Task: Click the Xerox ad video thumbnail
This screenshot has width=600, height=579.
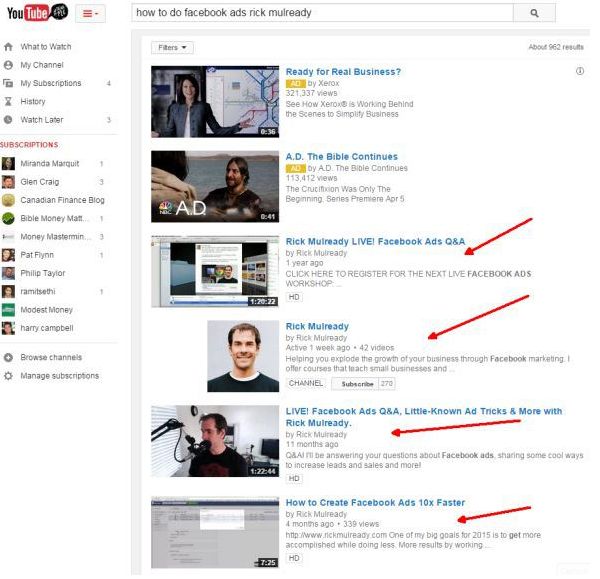Action: pyautogui.click(x=215, y=101)
